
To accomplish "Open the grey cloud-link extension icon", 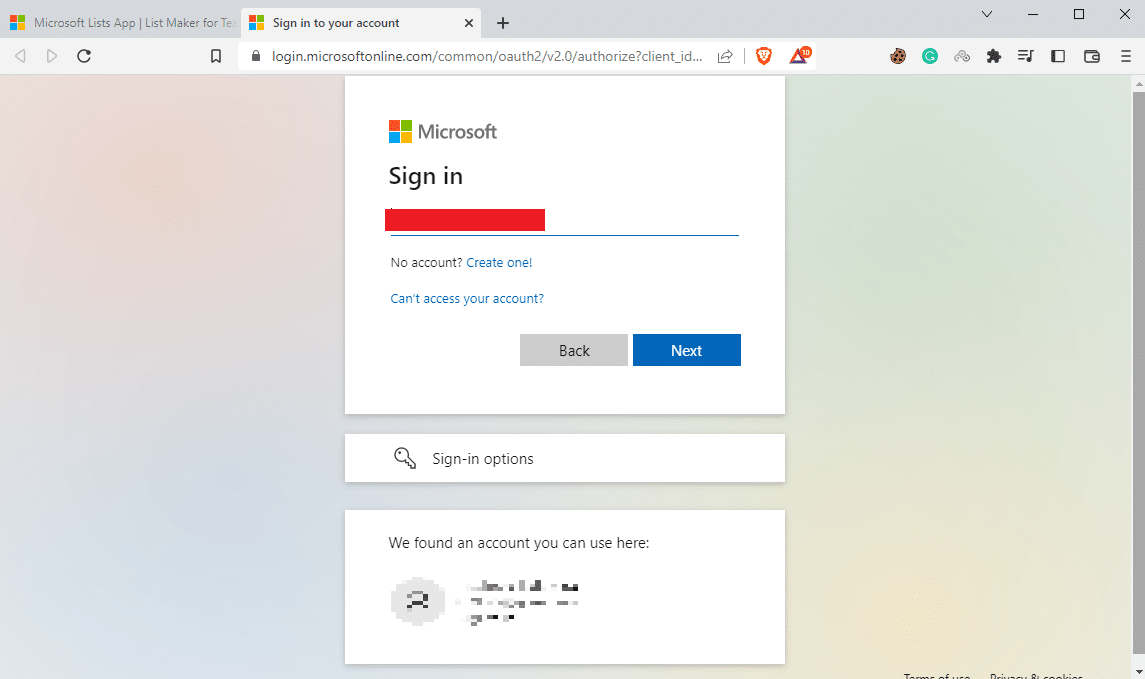I will (x=962, y=56).
